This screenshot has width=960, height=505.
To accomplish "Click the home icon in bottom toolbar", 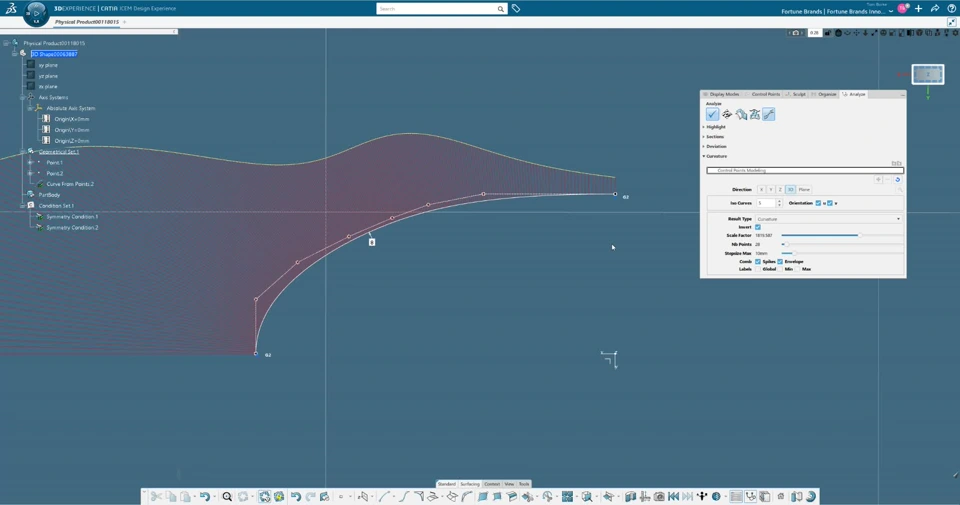I will point(781,496).
